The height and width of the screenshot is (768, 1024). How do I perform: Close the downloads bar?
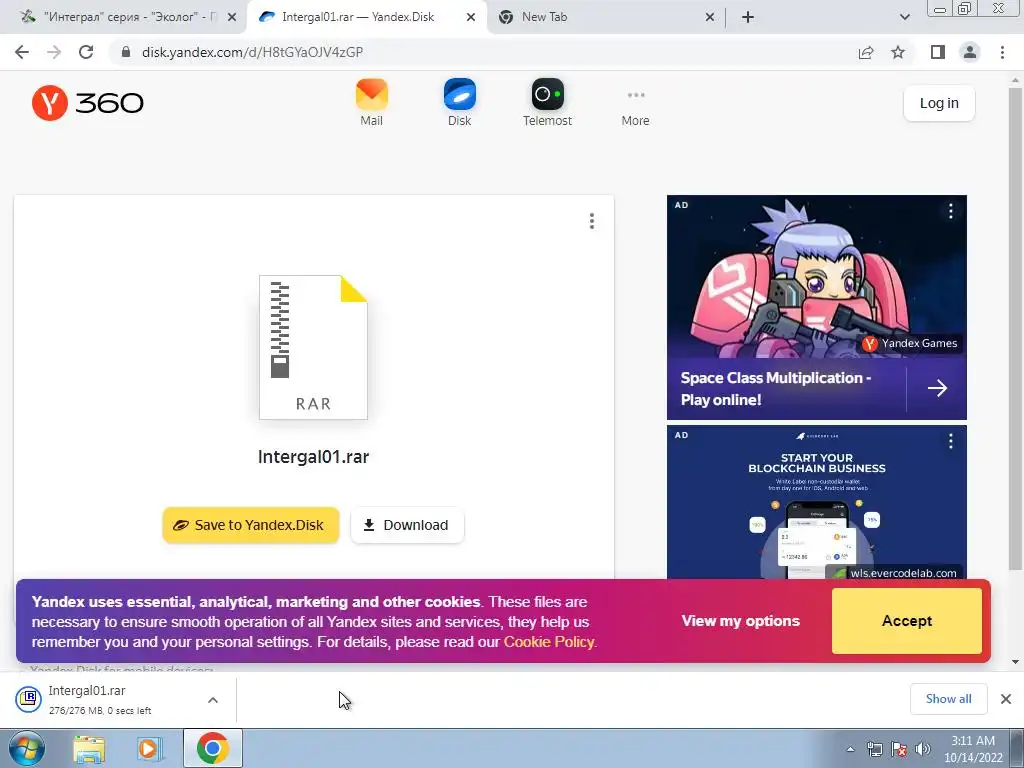pyautogui.click(x=1006, y=699)
